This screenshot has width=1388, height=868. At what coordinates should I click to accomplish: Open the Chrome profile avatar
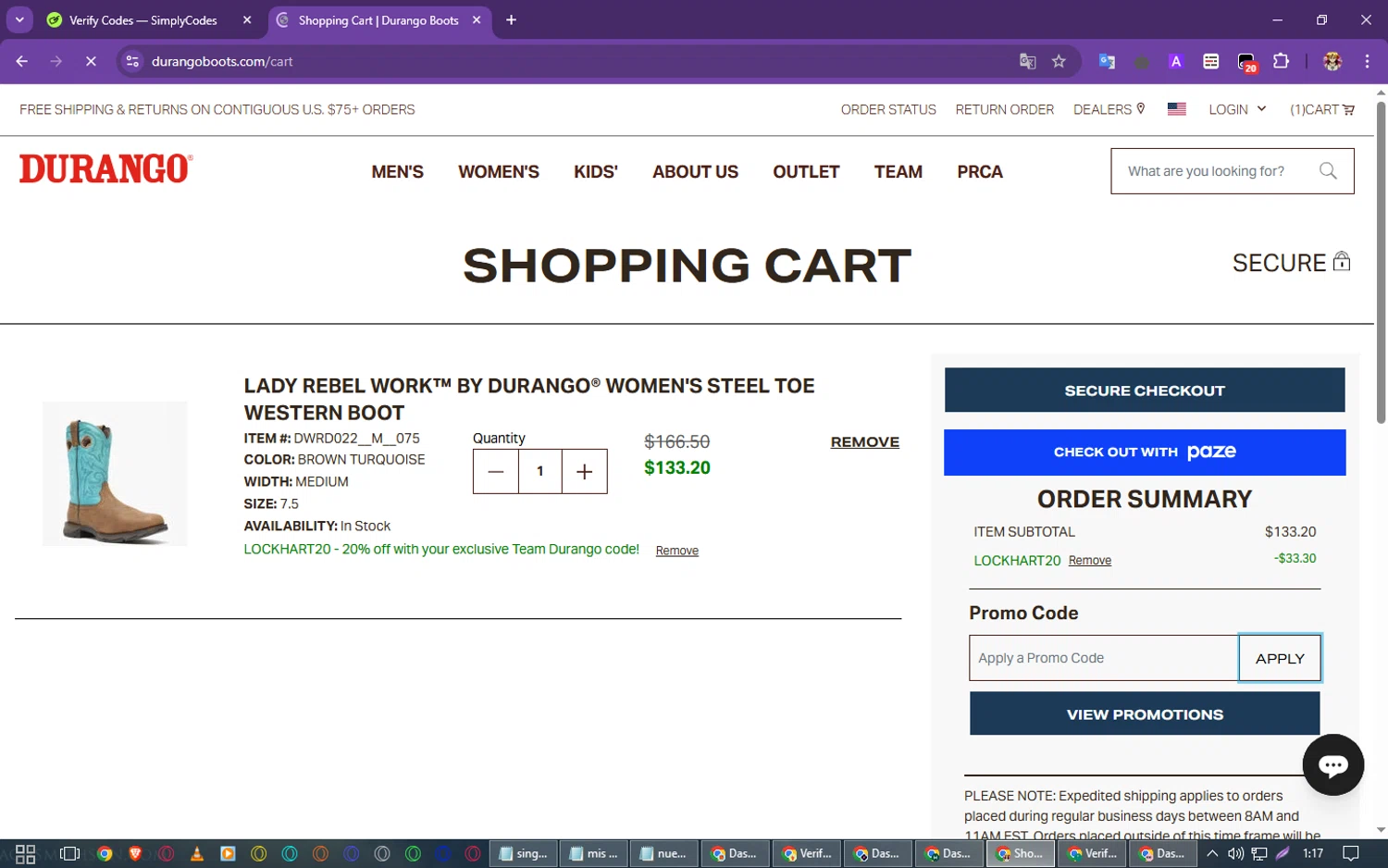coord(1332,61)
